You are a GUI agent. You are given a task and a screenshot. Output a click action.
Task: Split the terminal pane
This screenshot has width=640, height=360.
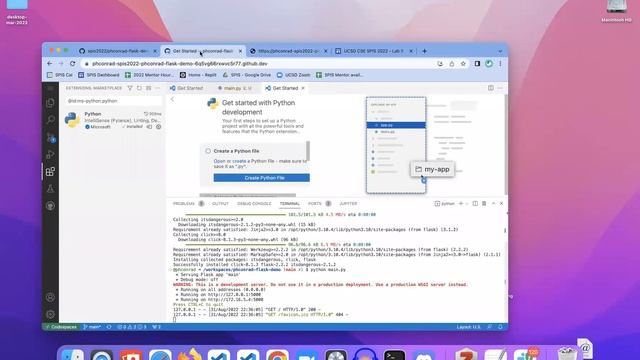(475, 204)
